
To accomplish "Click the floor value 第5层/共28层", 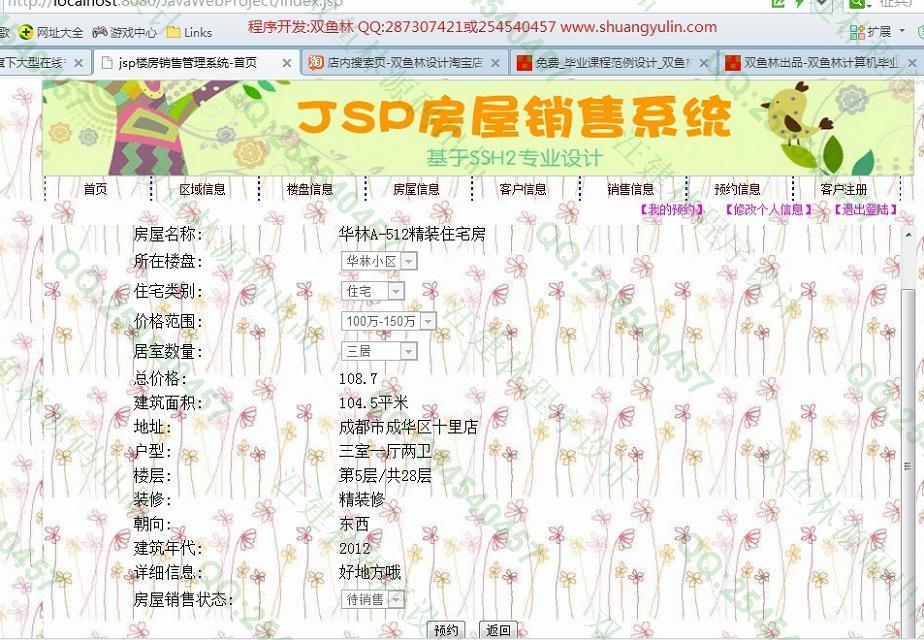I will [x=385, y=476].
